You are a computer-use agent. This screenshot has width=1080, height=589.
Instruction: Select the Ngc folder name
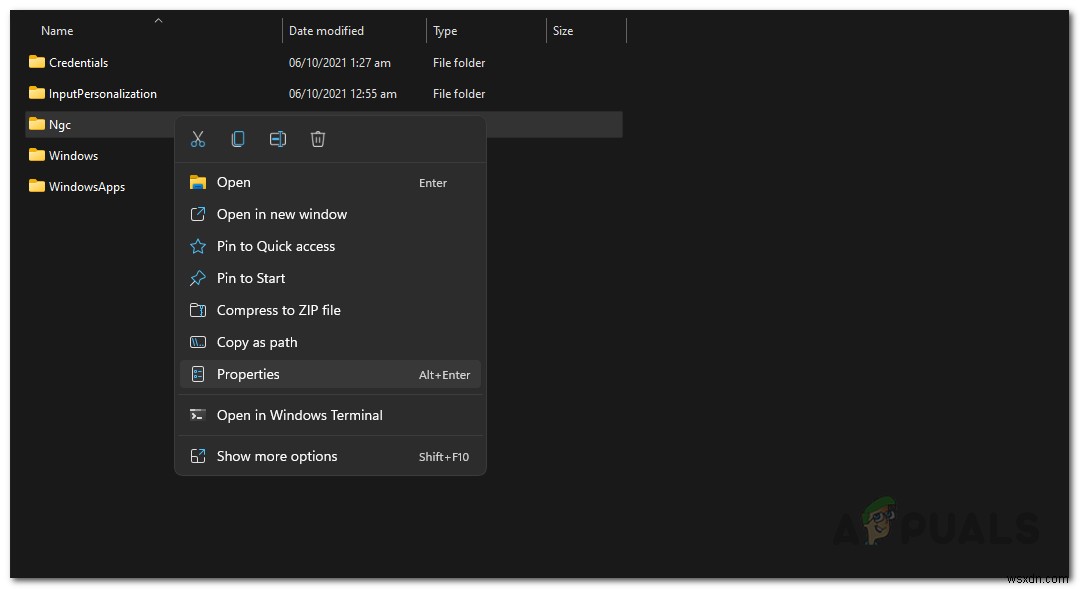pos(60,125)
